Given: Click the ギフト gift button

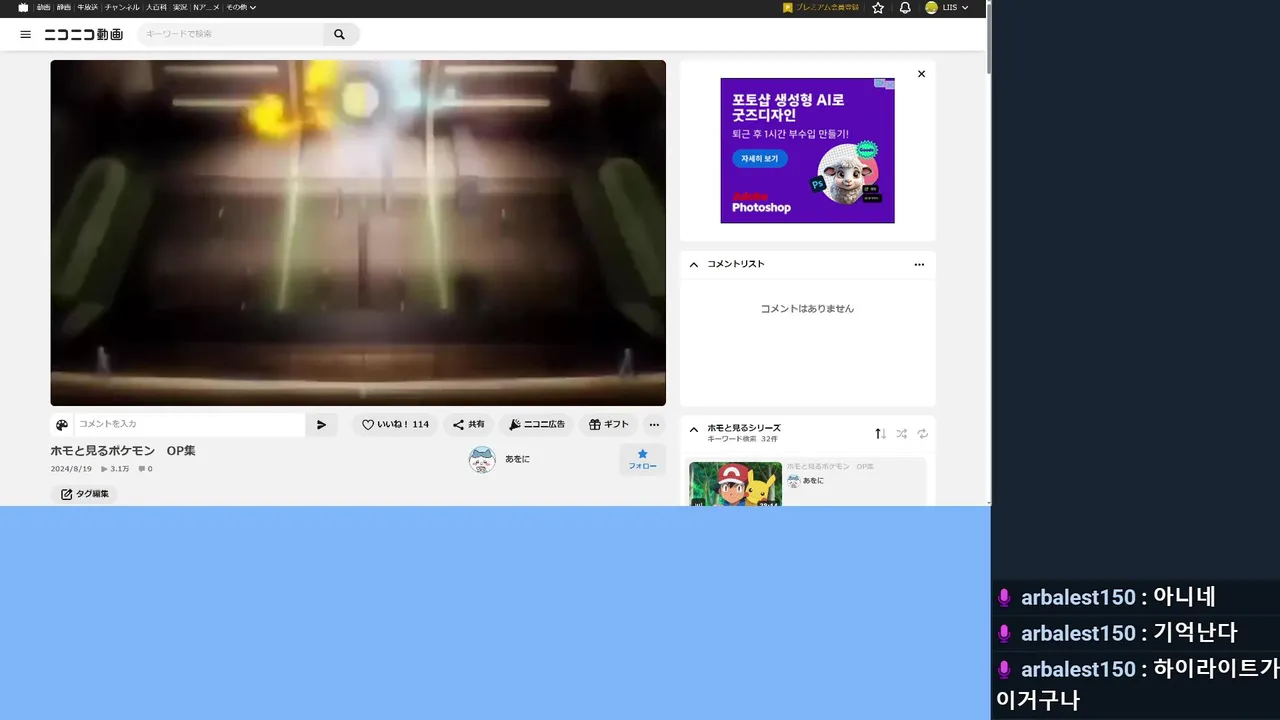Looking at the screenshot, I should coord(609,425).
